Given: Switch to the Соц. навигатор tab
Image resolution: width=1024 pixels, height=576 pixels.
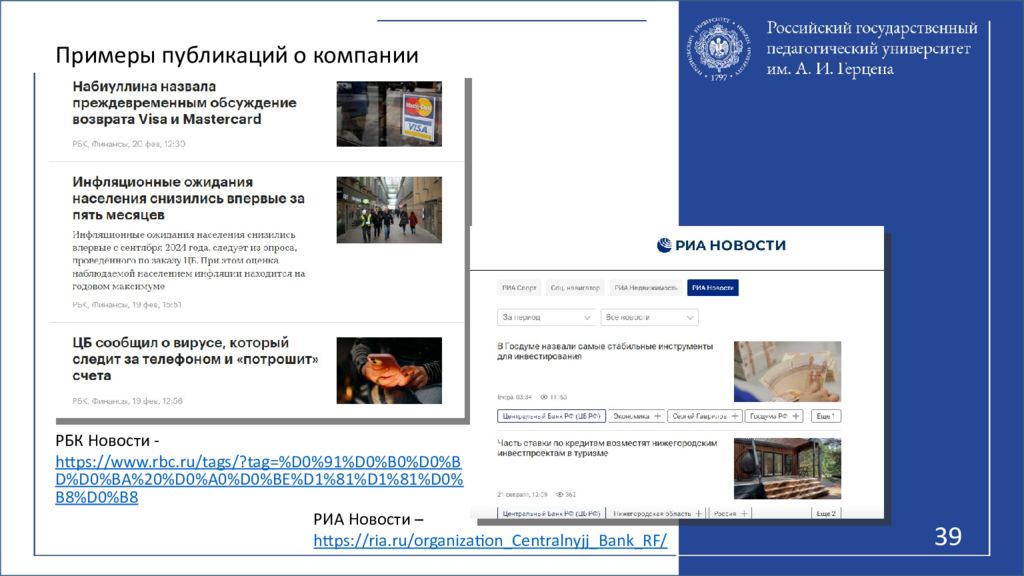Looking at the screenshot, I should pyautogui.click(x=575, y=288).
